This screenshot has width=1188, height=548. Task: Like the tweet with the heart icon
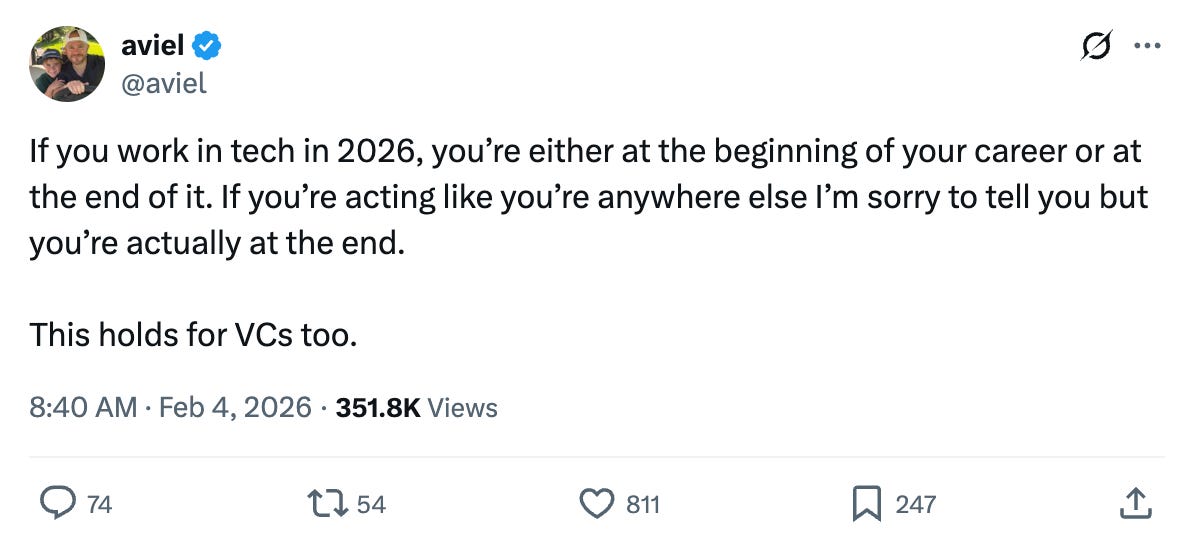597,503
